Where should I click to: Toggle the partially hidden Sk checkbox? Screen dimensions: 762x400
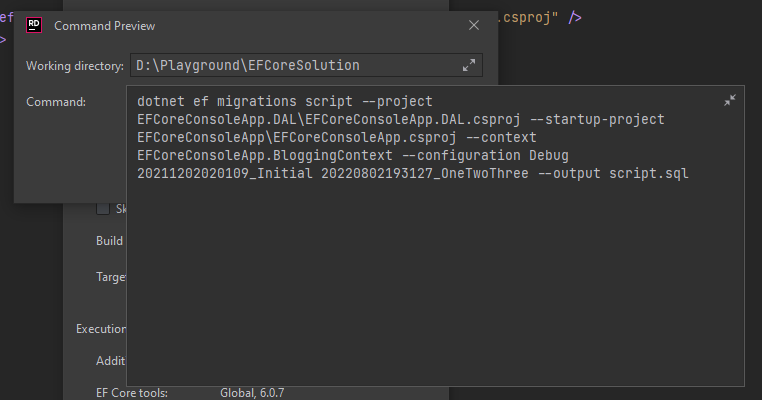[x=103, y=208]
